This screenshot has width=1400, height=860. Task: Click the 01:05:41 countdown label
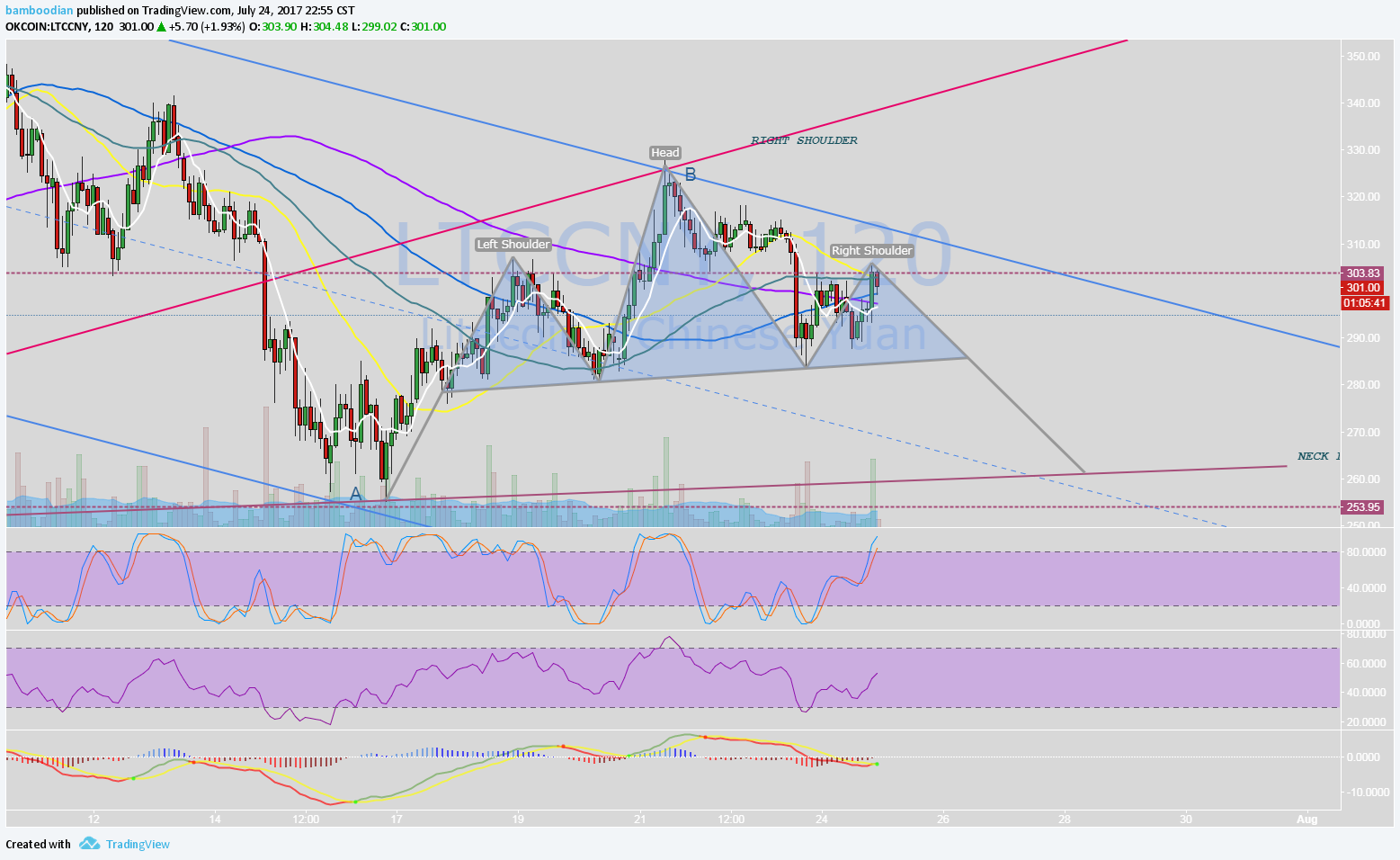(x=1364, y=303)
